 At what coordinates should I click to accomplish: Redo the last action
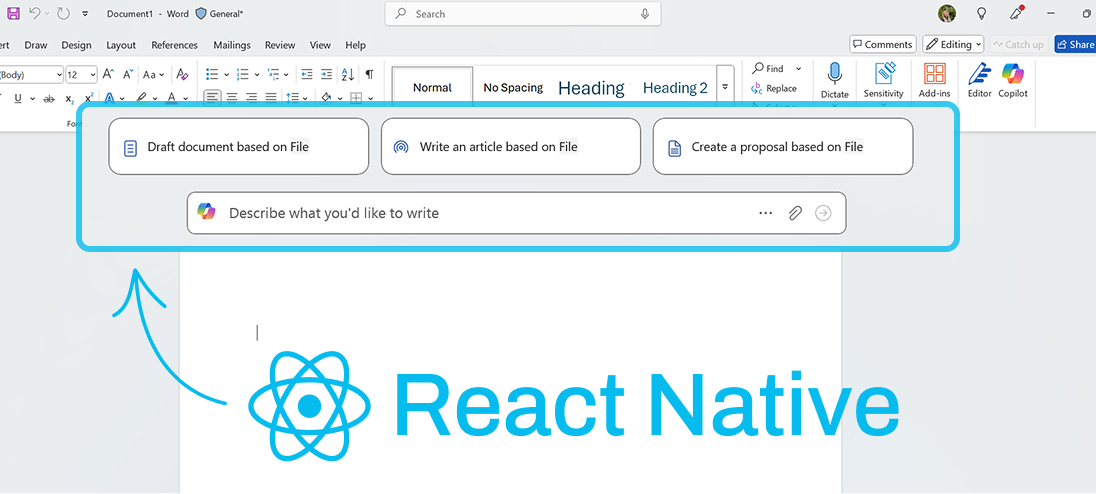63,13
